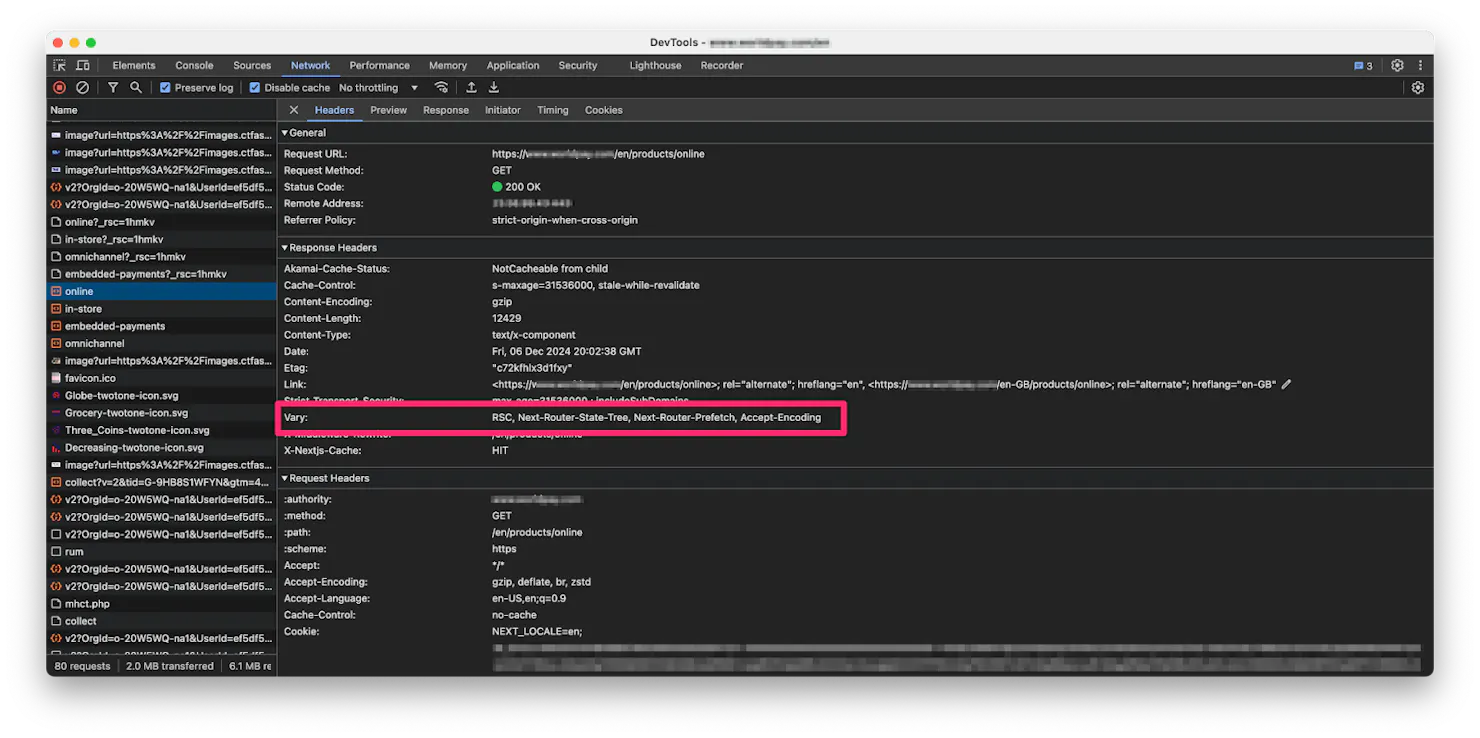1480x738 pixels.
Task: Activate the inspect element picker icon
Action: [60, 65]
